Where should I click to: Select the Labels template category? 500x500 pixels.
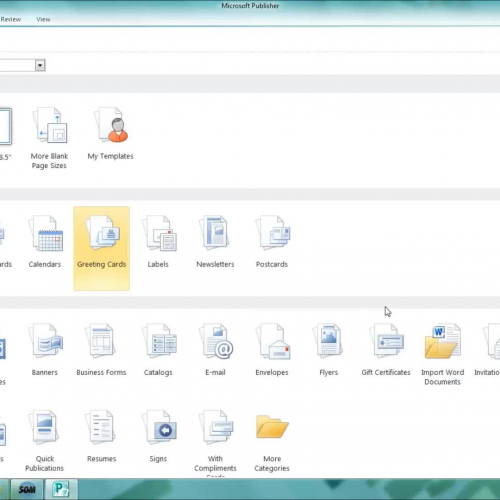point(158,242)
